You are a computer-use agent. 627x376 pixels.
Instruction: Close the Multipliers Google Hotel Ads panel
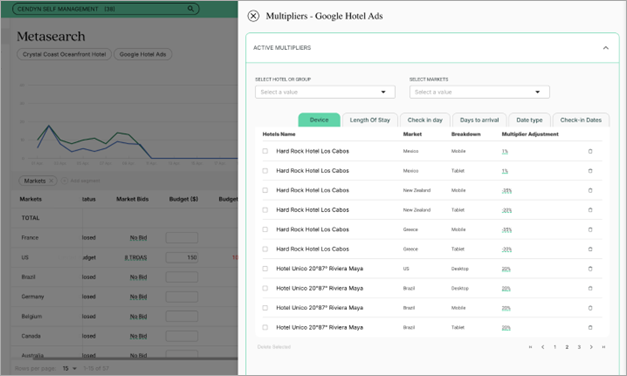[253, 16]
